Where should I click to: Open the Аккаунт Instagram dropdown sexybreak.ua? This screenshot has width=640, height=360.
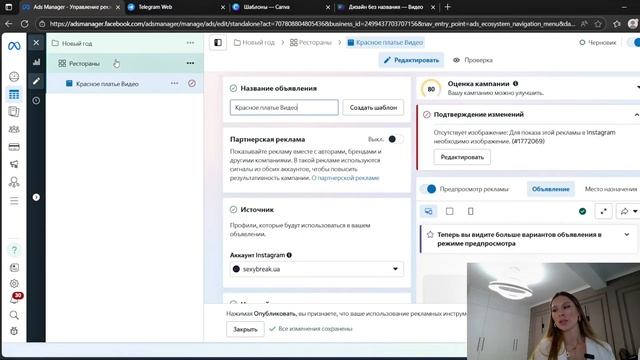pos(317,269)
